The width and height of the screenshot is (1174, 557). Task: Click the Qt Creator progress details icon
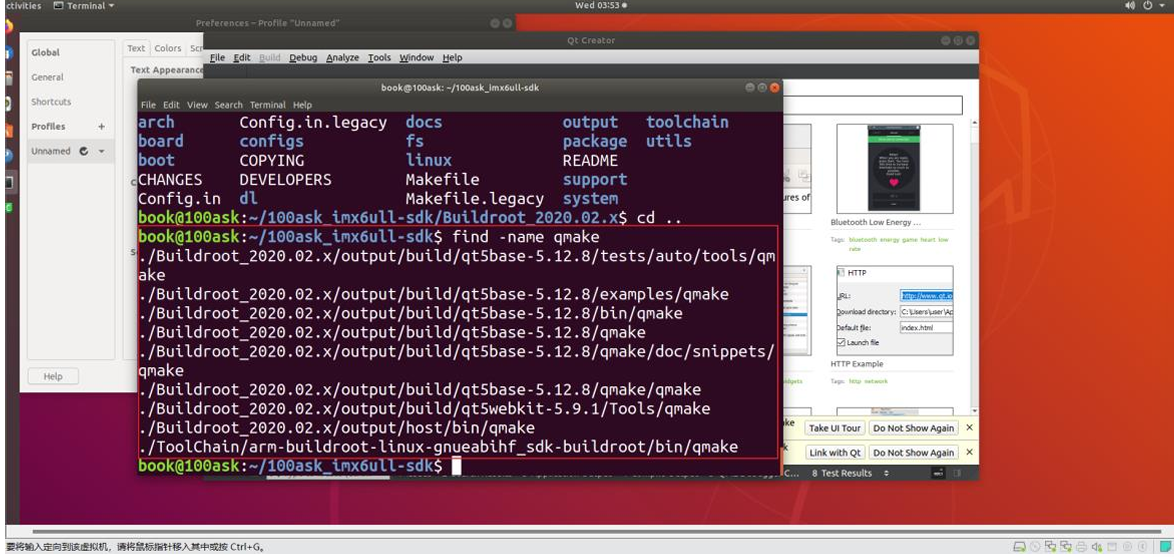(x=938, y=473)
